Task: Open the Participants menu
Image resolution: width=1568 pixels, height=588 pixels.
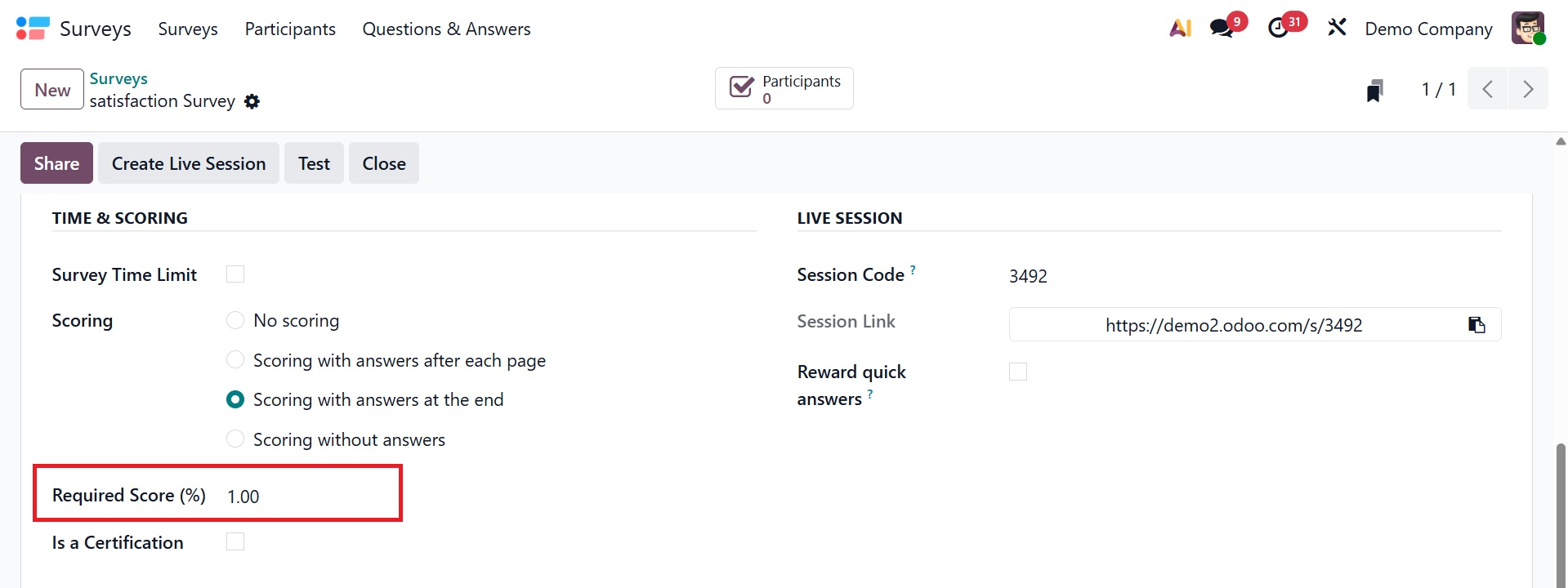Action: pyautogui.click(x=290, y=29)
